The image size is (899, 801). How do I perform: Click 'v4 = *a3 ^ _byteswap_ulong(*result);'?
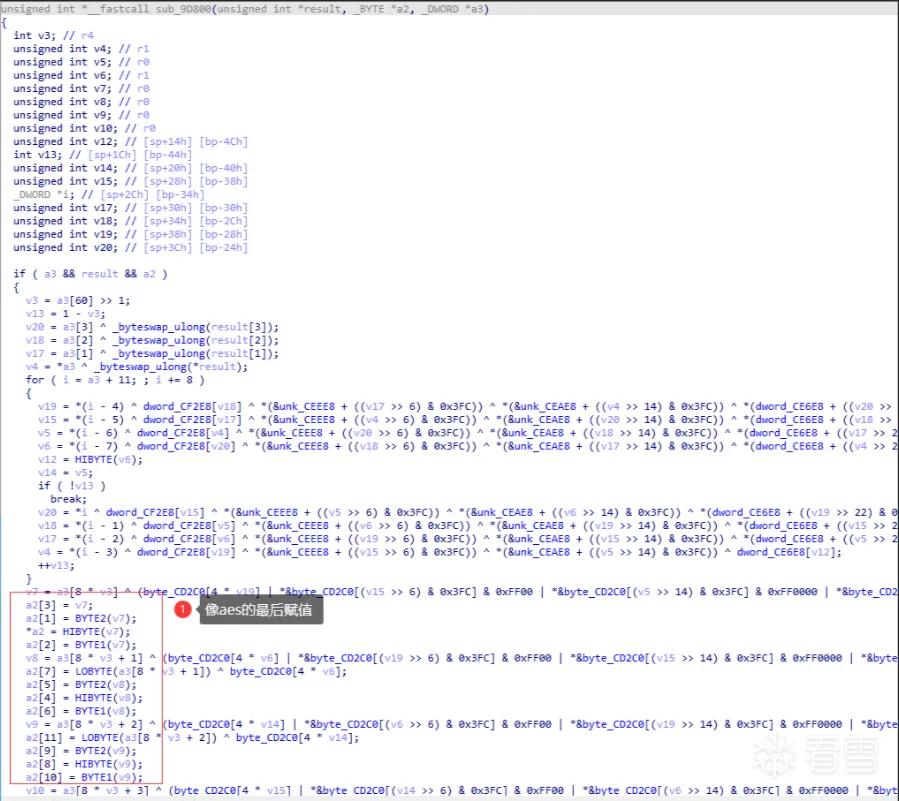click(137, 366)
